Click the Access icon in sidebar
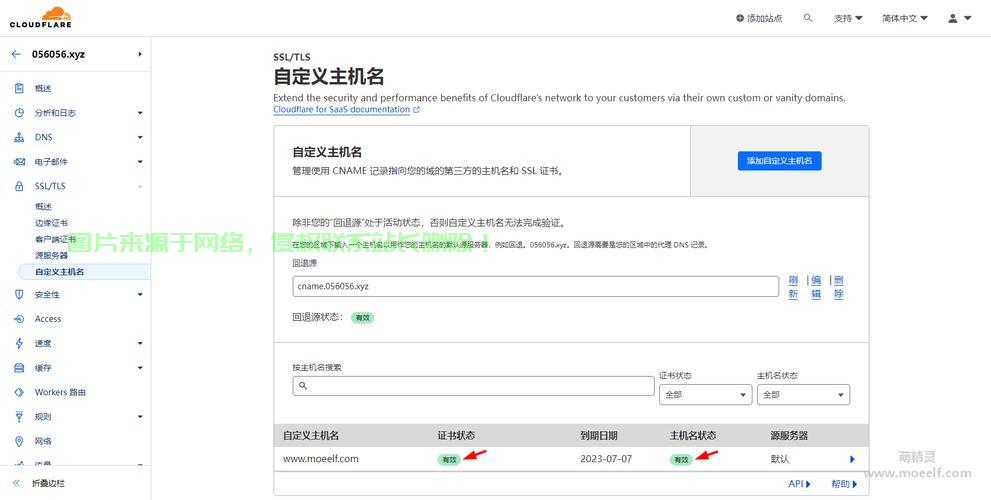 [x=19, y=319]
